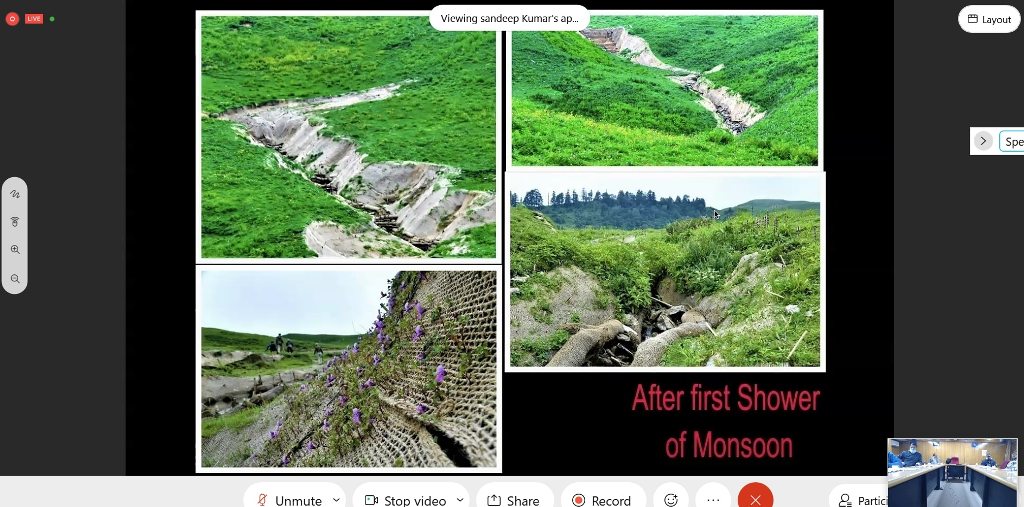Zoom out of shared content
The width and height of the screenshot is (1024, 507).
15,279
